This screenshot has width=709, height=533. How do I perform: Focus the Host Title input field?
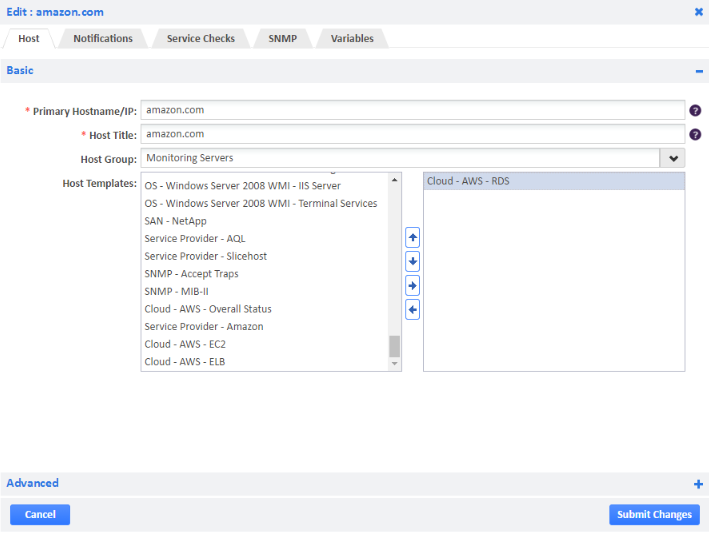[x=412, y=134]
